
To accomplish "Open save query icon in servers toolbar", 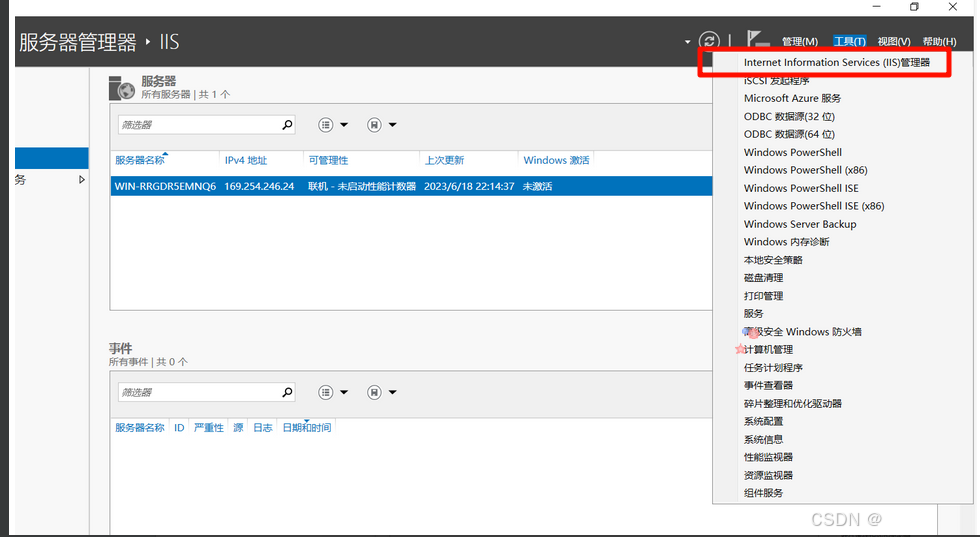I will tap(374, 124).
